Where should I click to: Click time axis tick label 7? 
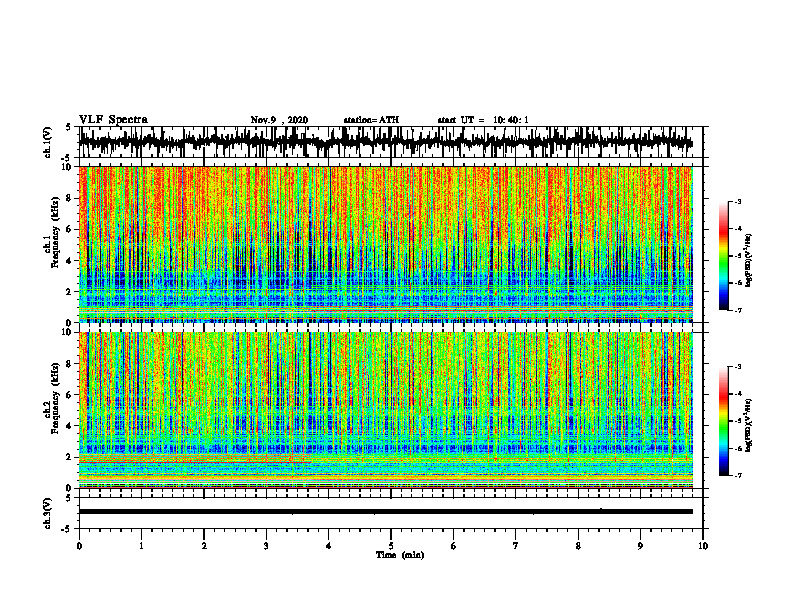point(516,546)
